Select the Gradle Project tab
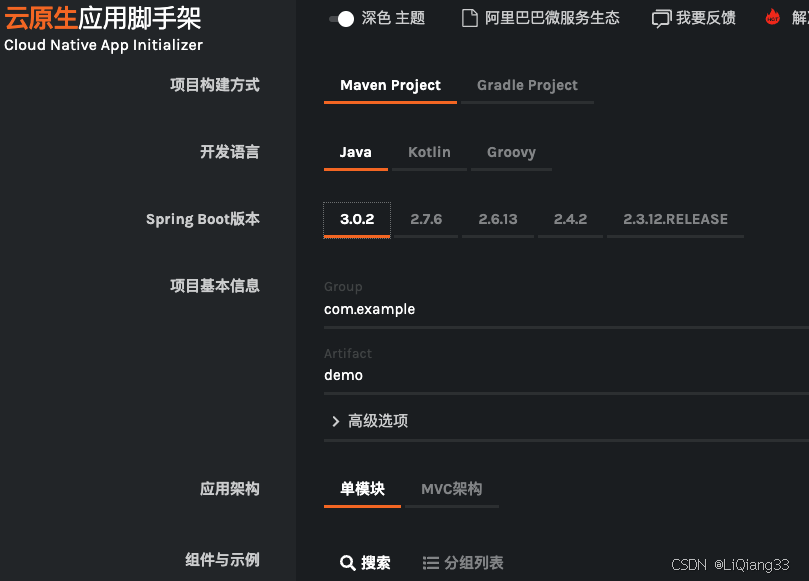Screen dimensions: 809x581 pyautogui.click(x=527, y=86)
